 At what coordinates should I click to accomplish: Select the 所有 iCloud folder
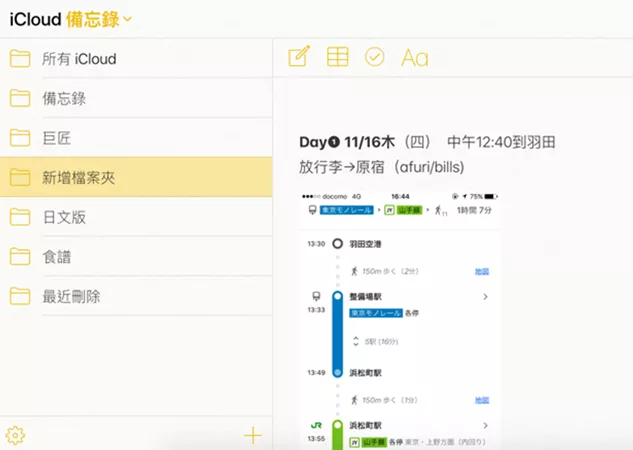pos(79,59)
